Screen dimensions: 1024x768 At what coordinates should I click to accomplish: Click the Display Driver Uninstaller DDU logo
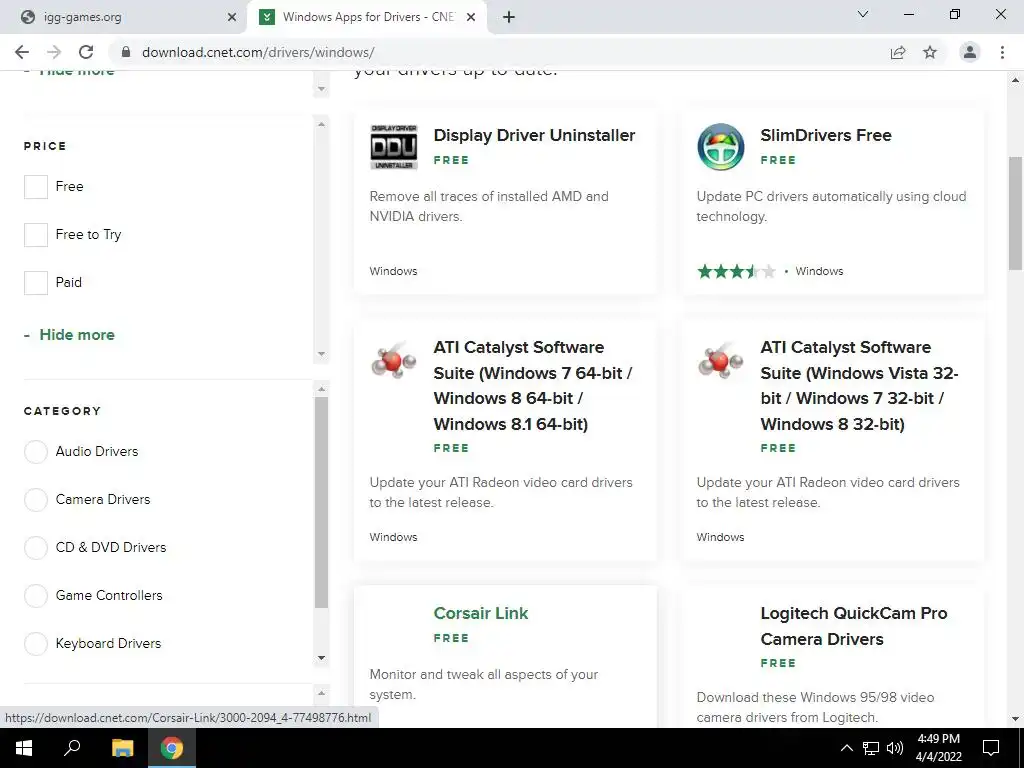(x=394, y=147)
